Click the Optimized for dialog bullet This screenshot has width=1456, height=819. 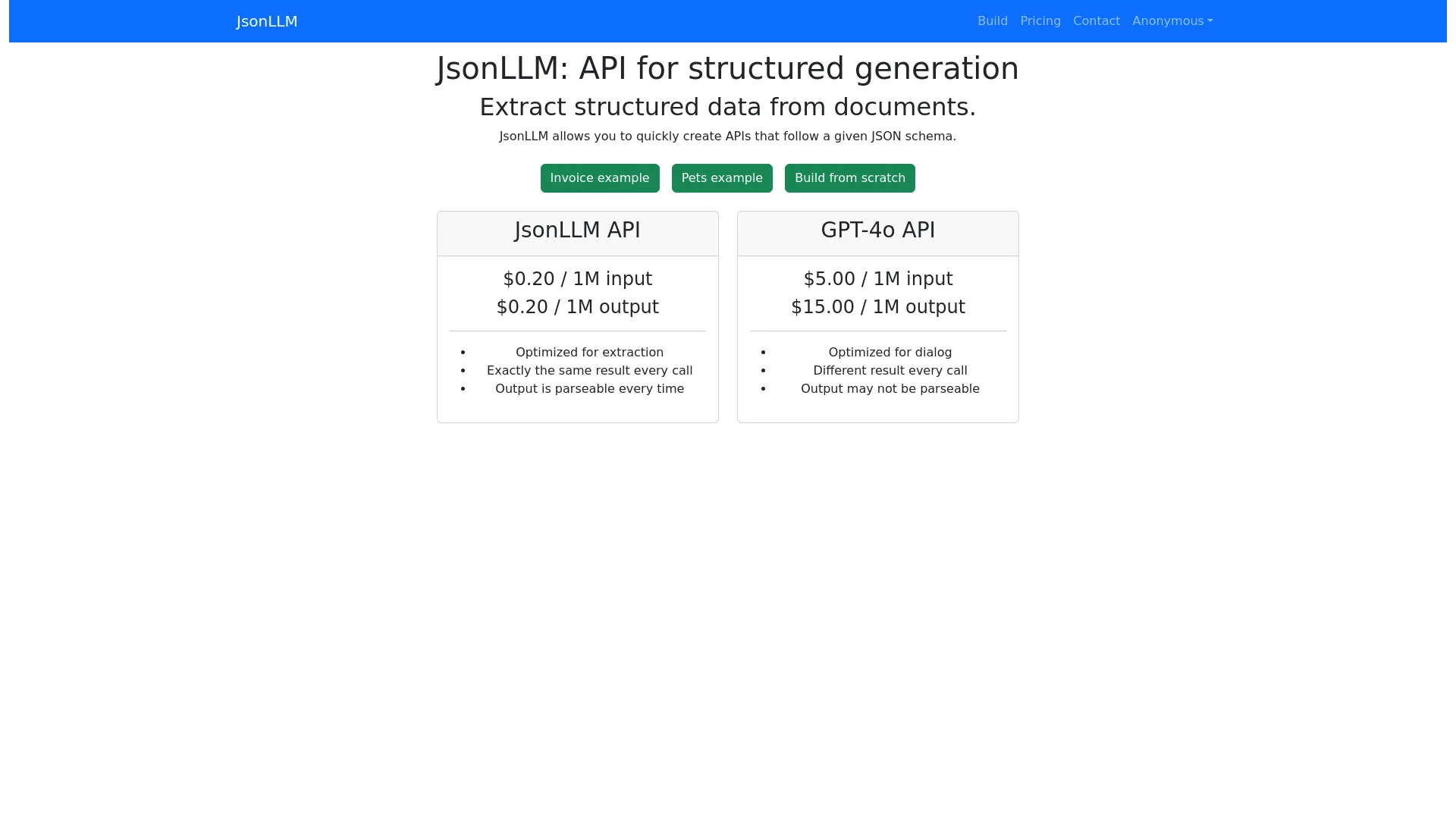tap(890, 352)
